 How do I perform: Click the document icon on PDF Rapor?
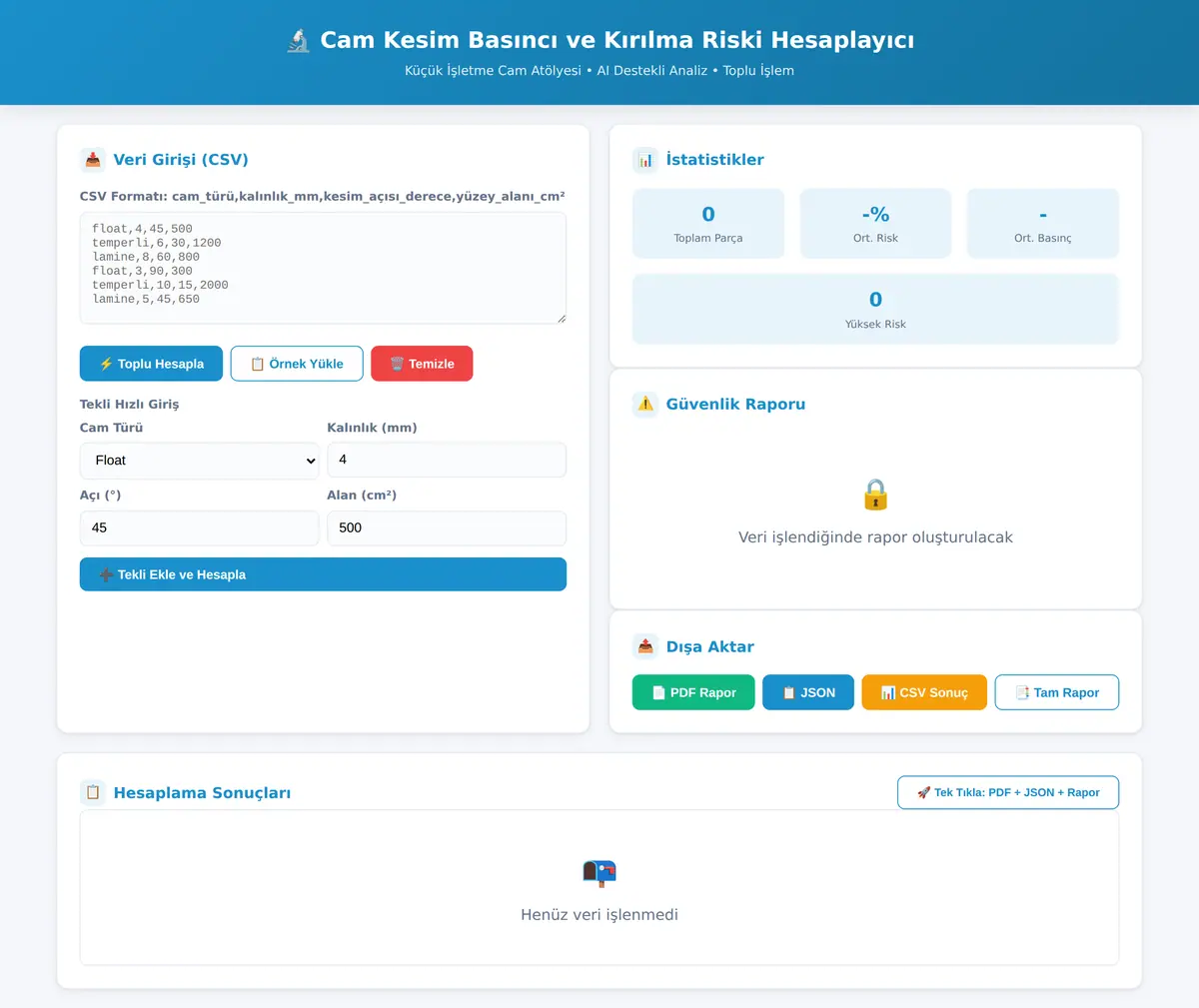click(x=658, y=693)
